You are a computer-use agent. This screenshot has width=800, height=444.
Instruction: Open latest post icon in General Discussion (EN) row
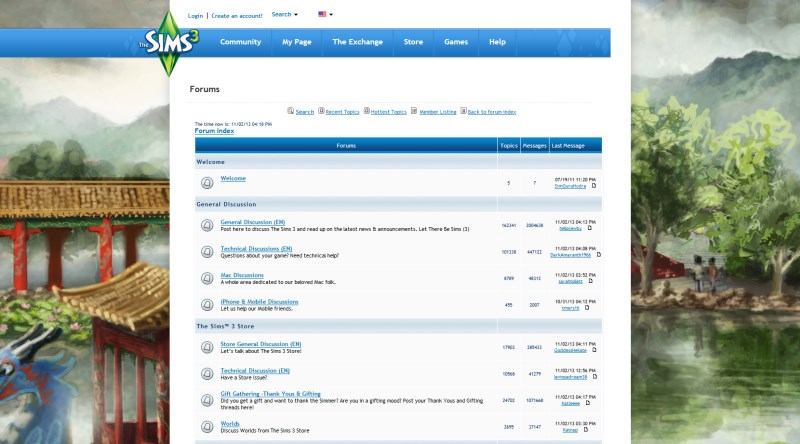pos(589,228)
